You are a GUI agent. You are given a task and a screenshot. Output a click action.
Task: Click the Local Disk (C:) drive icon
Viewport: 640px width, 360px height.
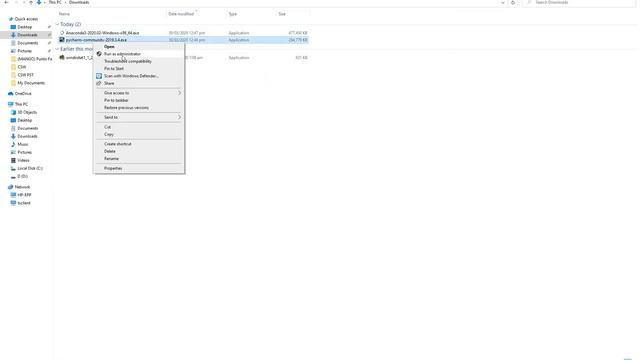click(13, 168)
